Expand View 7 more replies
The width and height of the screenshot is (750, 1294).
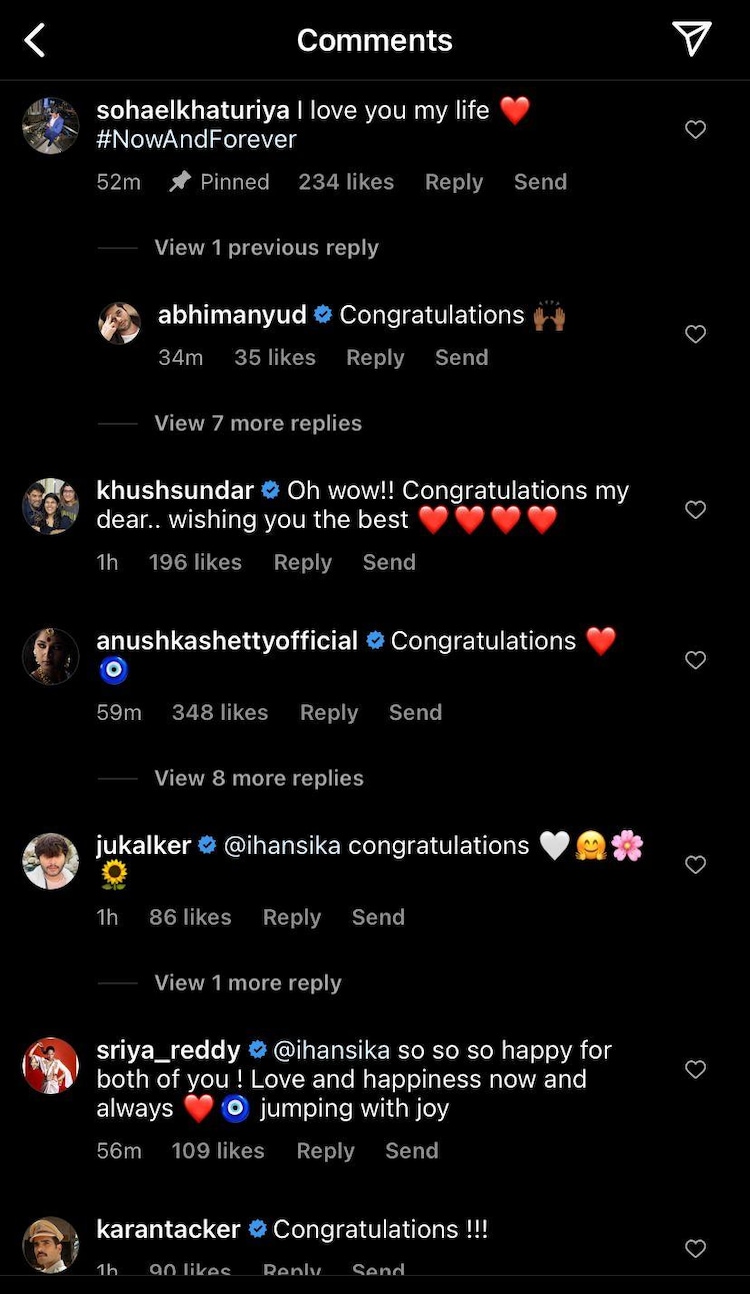[258, 423]
